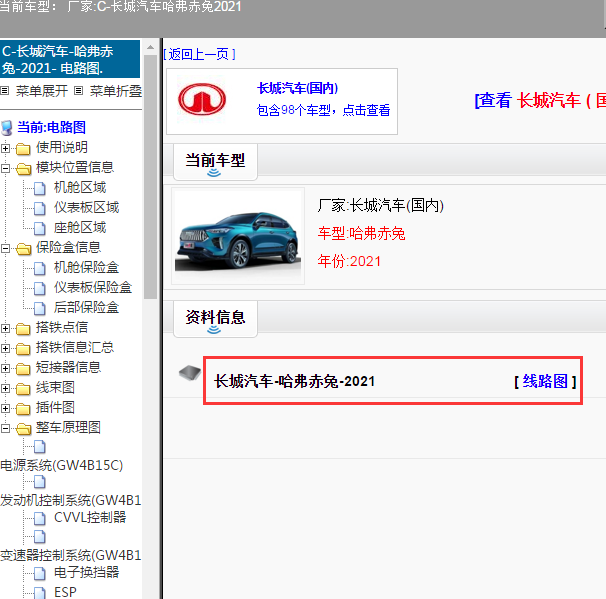Expand the 短接器信息 tree node
Image resolution: width=606 pixels, height=599 pixels.
pyautogui.click(x=5, y=369)
